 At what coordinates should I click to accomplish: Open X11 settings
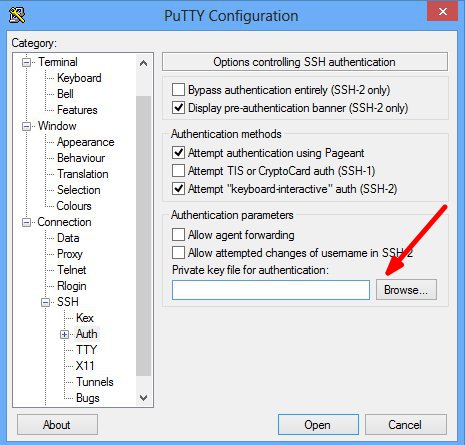[x=85, y=366]
